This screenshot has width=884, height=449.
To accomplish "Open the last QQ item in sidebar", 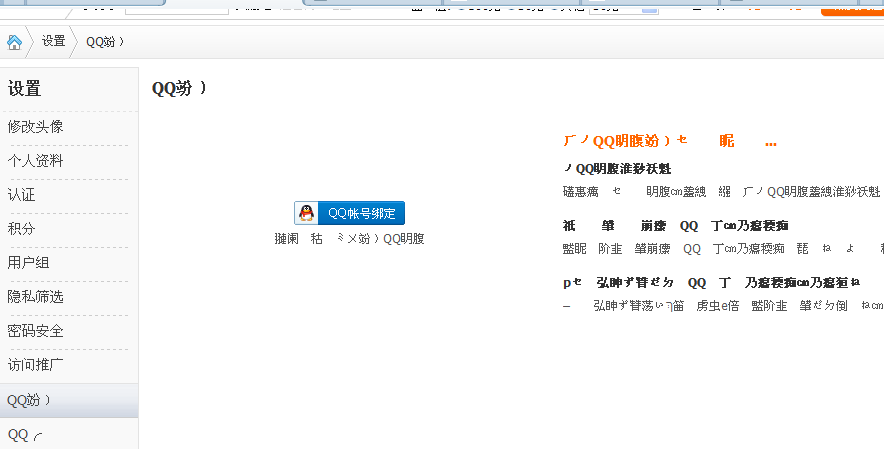I will pos(25,435).
